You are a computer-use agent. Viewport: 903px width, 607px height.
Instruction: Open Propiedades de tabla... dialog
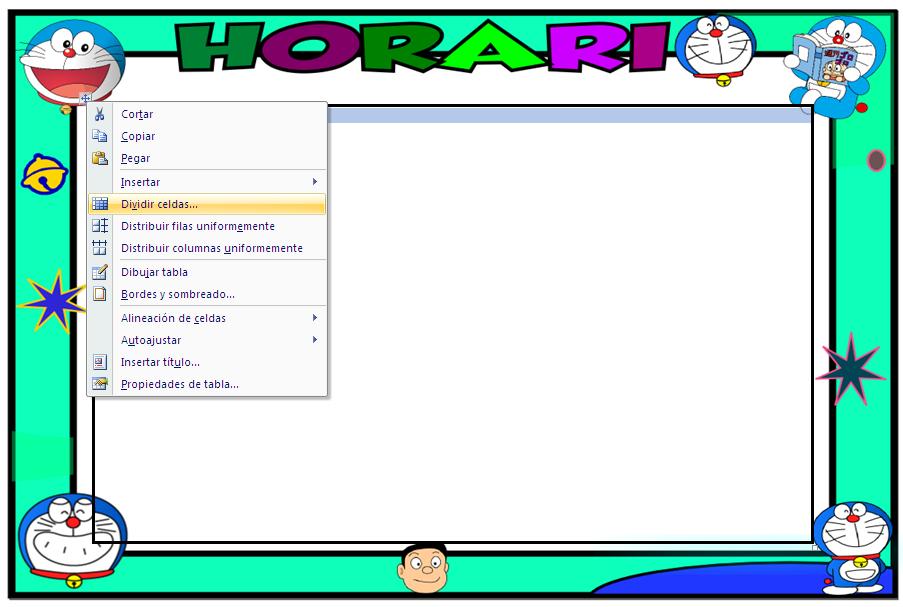click(x=207, y=384)
